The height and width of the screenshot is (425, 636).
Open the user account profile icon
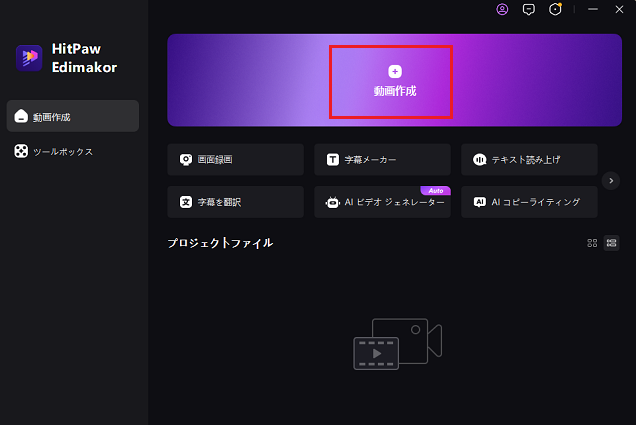502,9
